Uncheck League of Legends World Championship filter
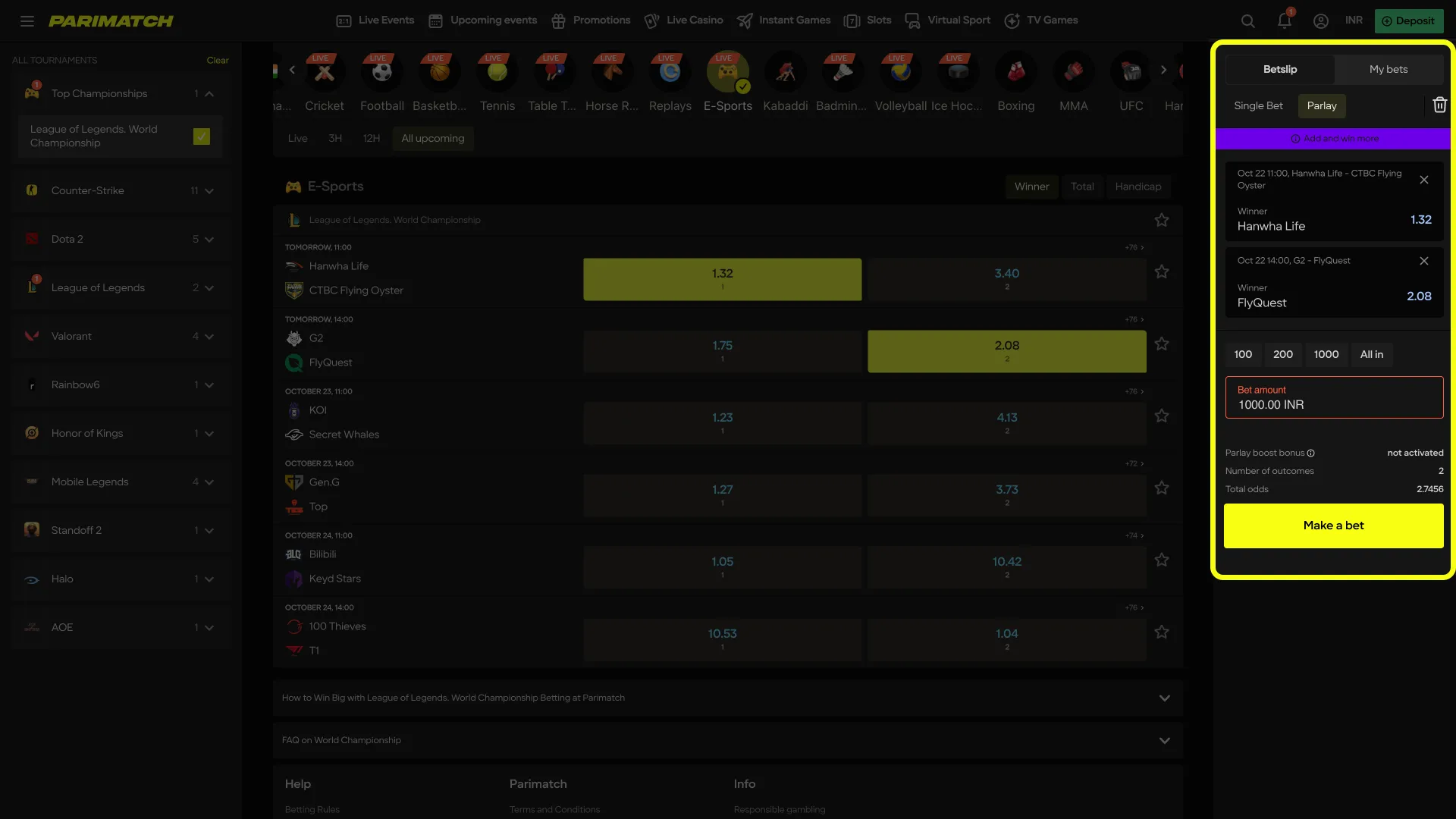 pos(201,136)
